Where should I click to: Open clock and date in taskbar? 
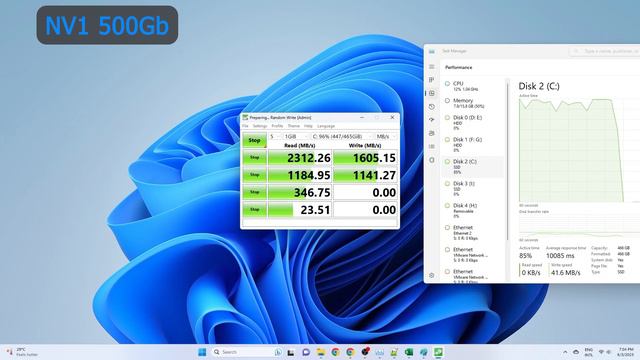point(626,352)
